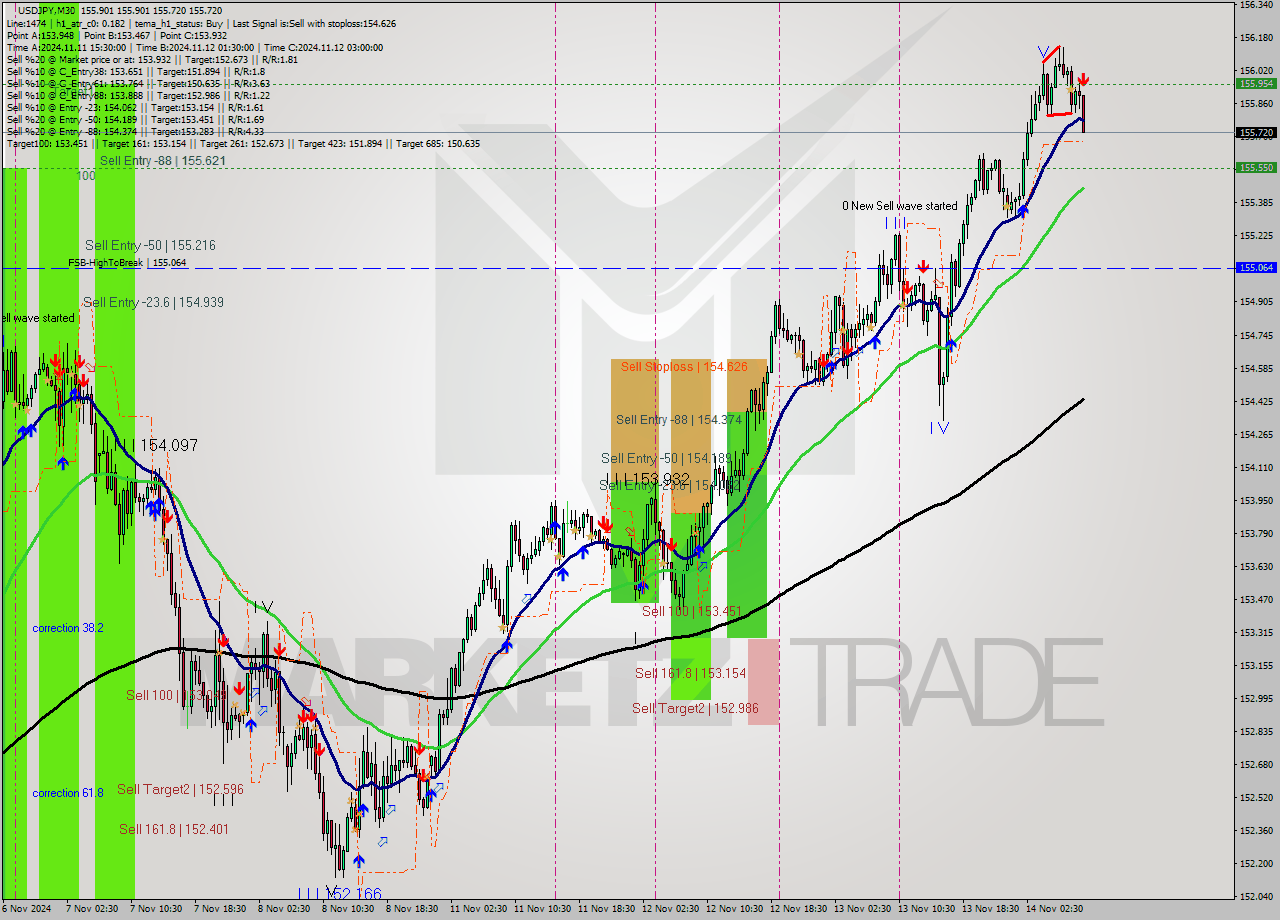Select 'Sell Entry -88 | 154.374' label
The height and width of the screenshot is (920, 1280).
pos(679,420)
